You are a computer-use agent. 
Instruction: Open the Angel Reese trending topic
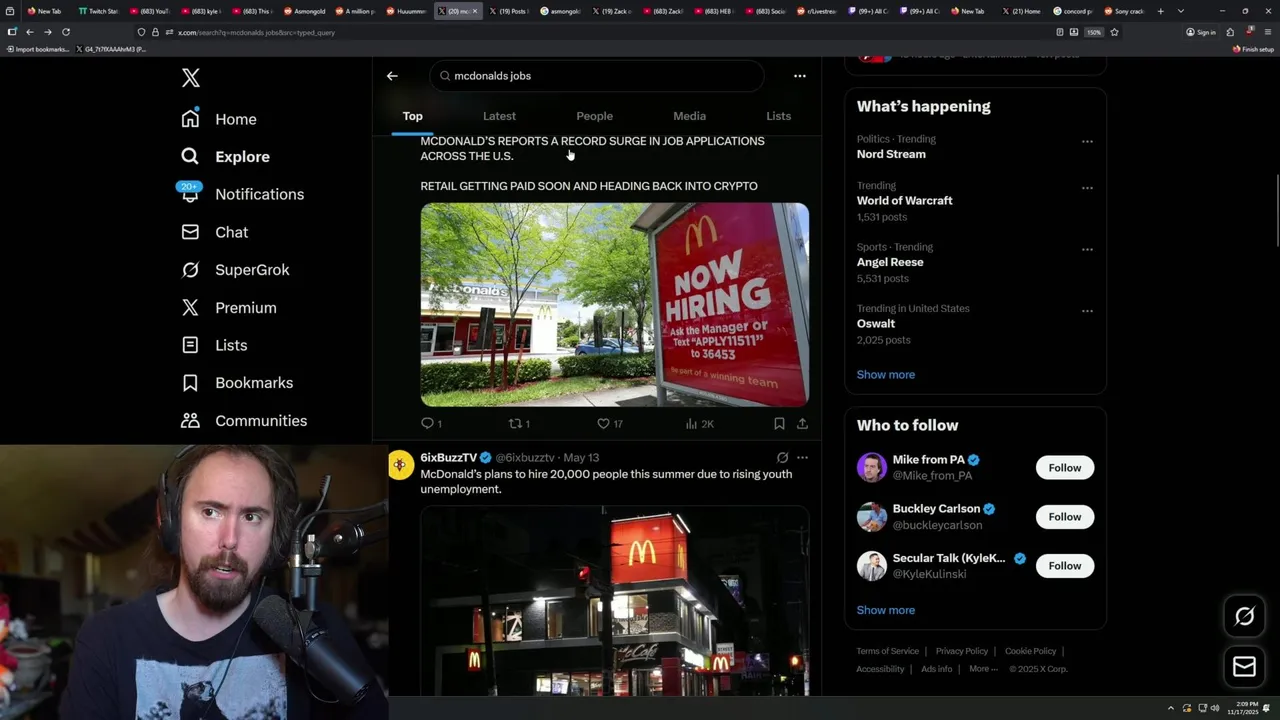pyautogui.click(x=890, y=262)
